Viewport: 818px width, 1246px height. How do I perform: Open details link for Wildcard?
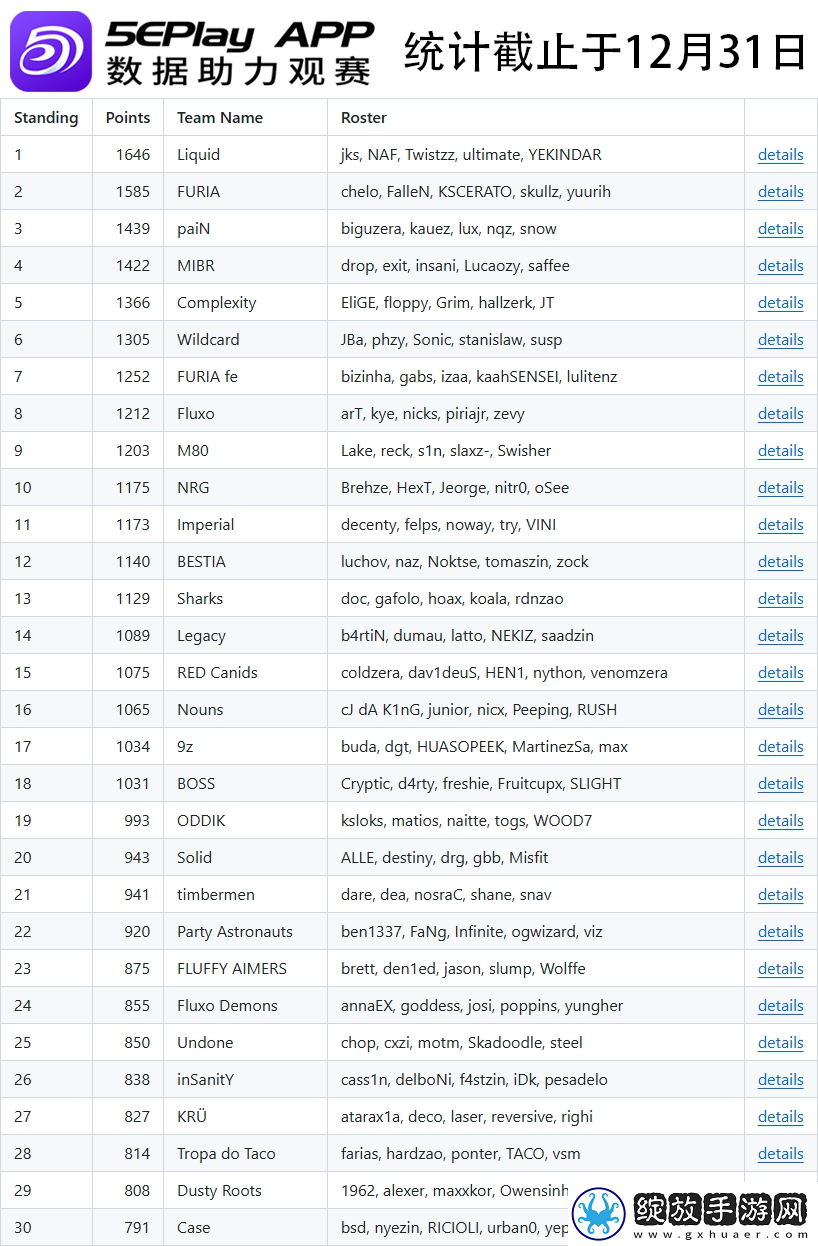780,340
